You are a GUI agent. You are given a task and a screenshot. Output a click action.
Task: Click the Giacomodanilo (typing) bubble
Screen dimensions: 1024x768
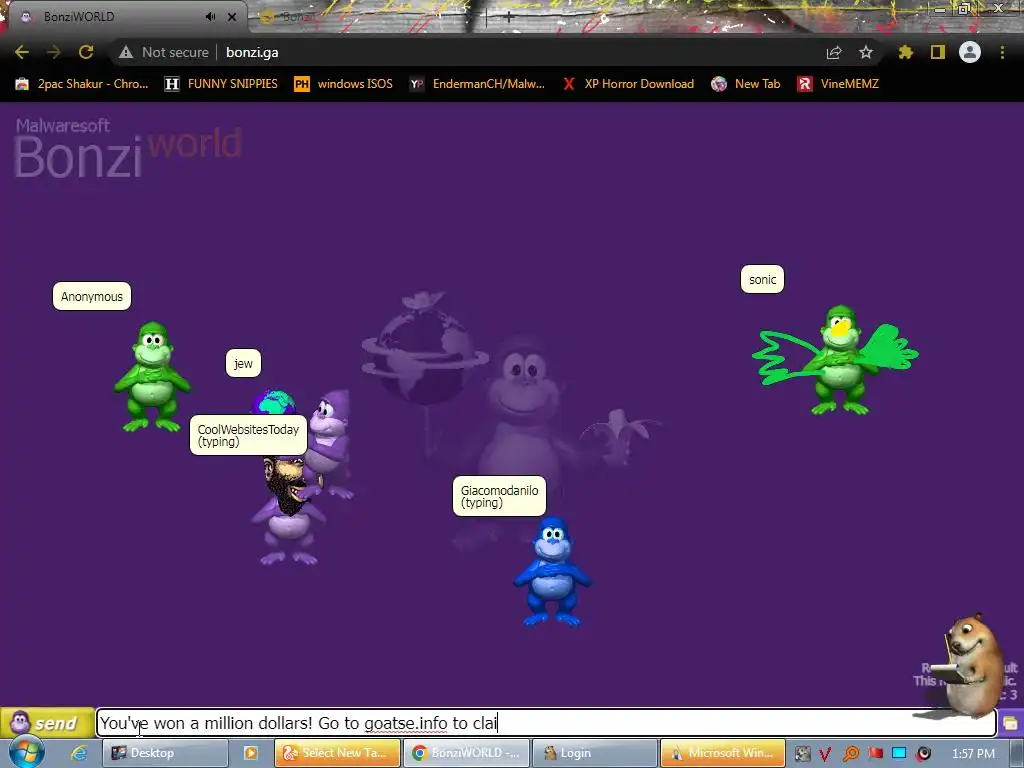point(500,496)
